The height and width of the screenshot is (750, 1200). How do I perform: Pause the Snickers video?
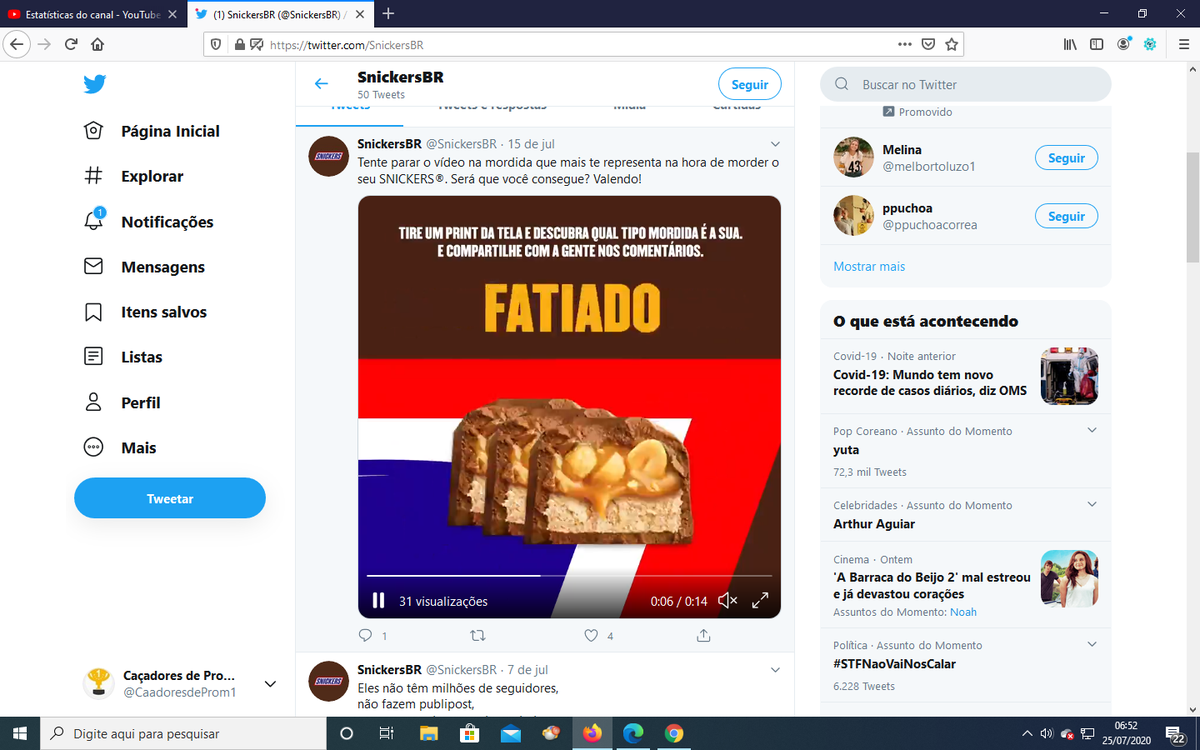pyautogui.click(x=378, y=601)
